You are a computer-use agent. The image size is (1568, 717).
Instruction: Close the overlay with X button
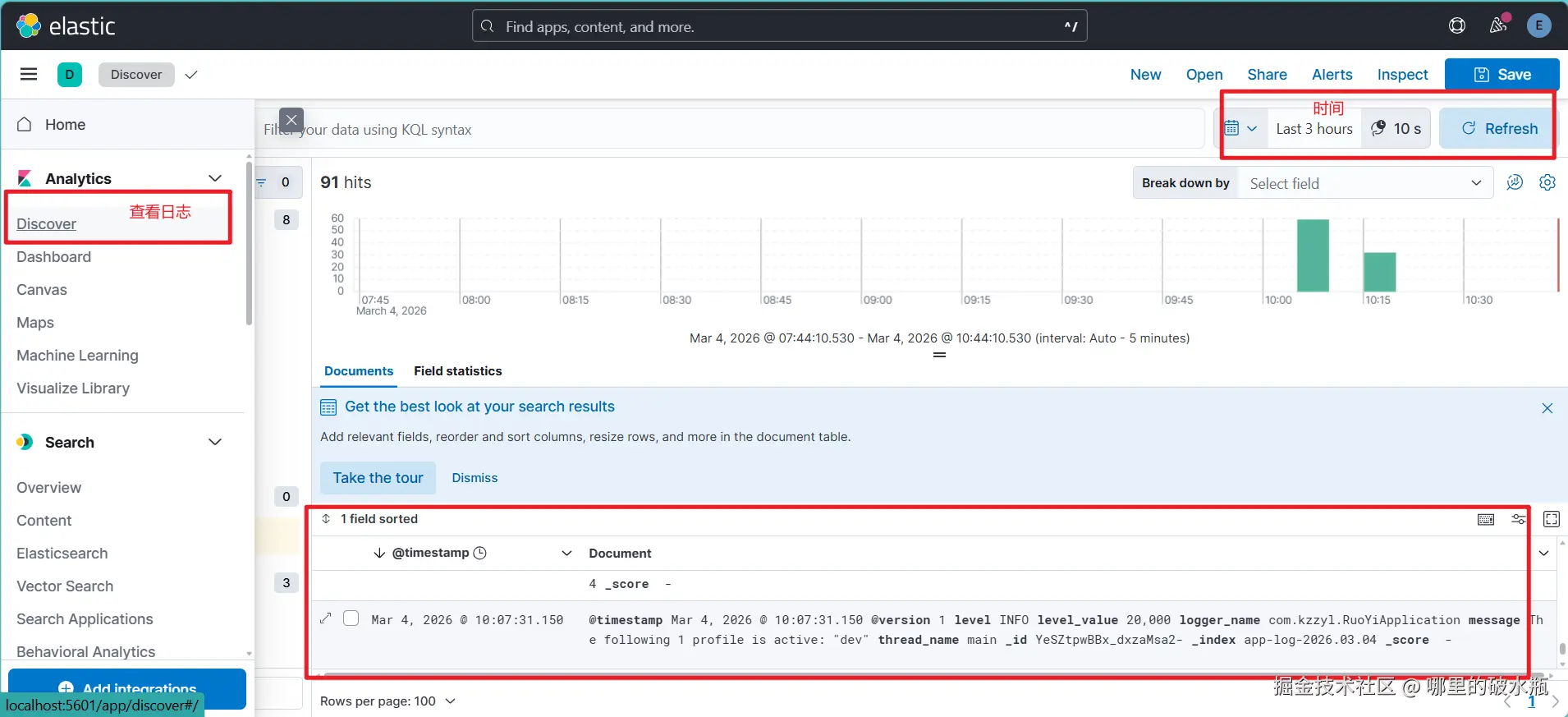coord(291,120)
